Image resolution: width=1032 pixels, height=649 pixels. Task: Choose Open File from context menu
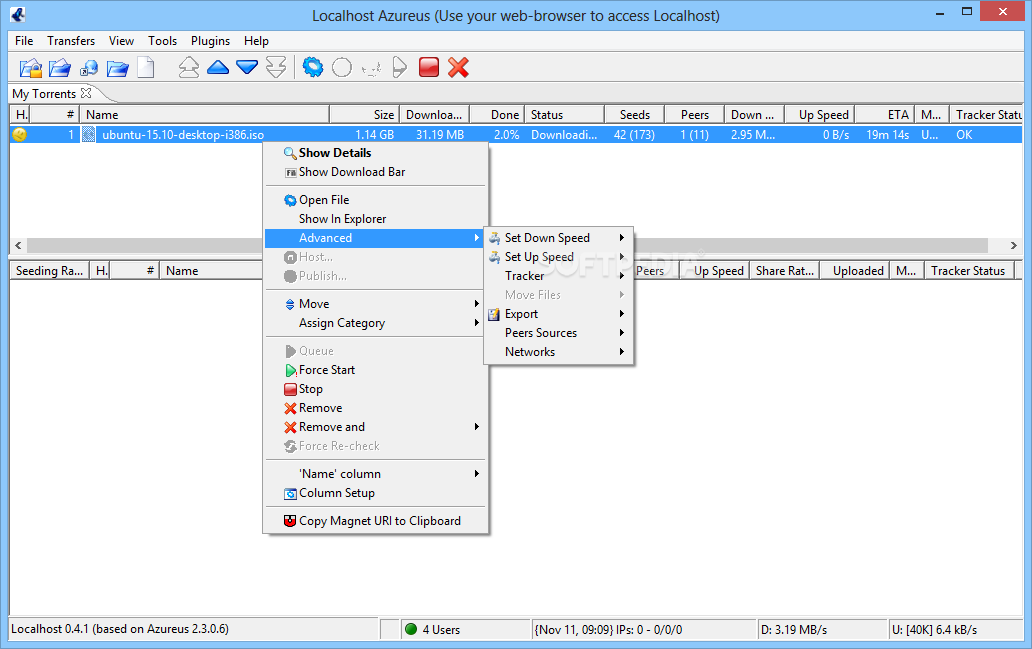376,200
